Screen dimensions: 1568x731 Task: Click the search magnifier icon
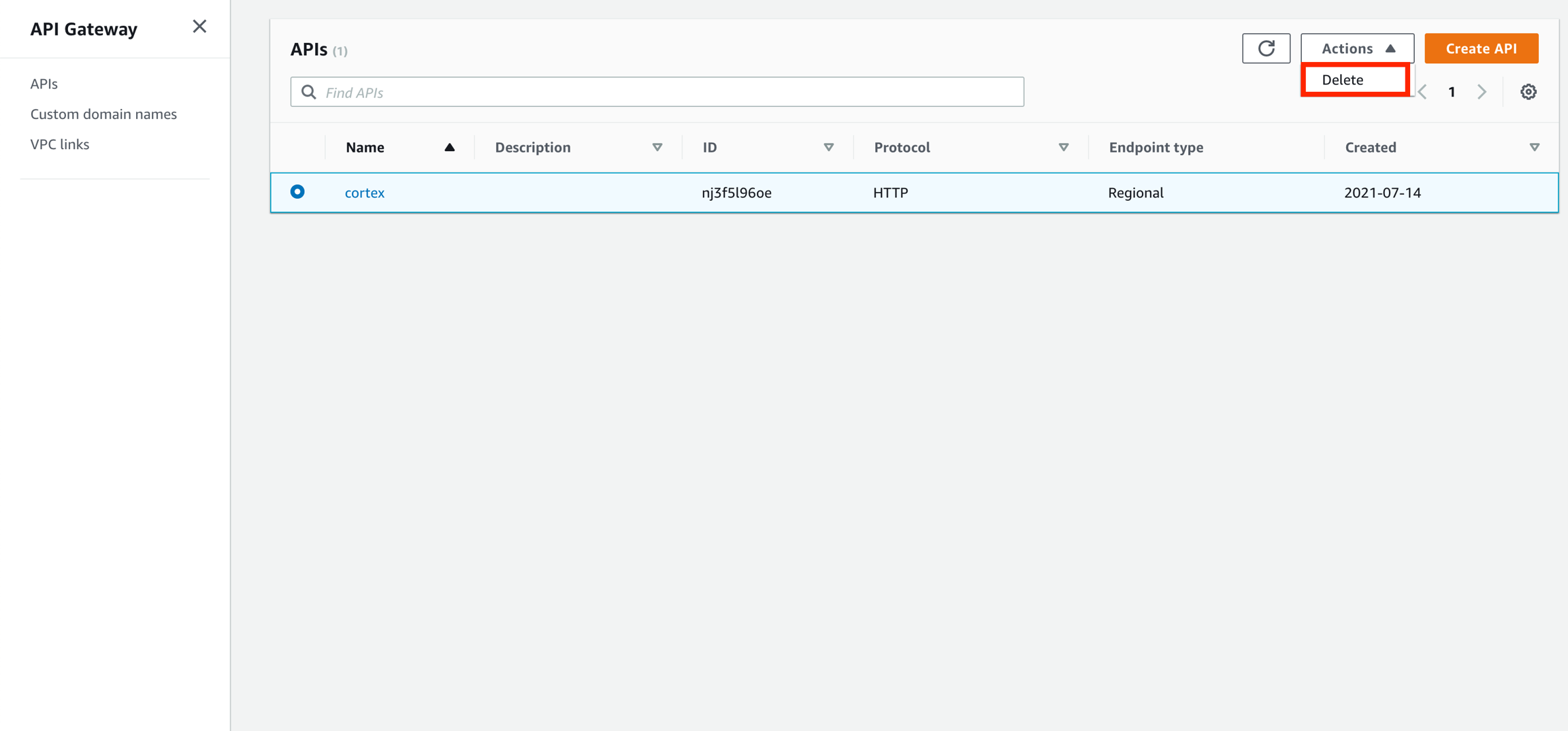[309, 92]
